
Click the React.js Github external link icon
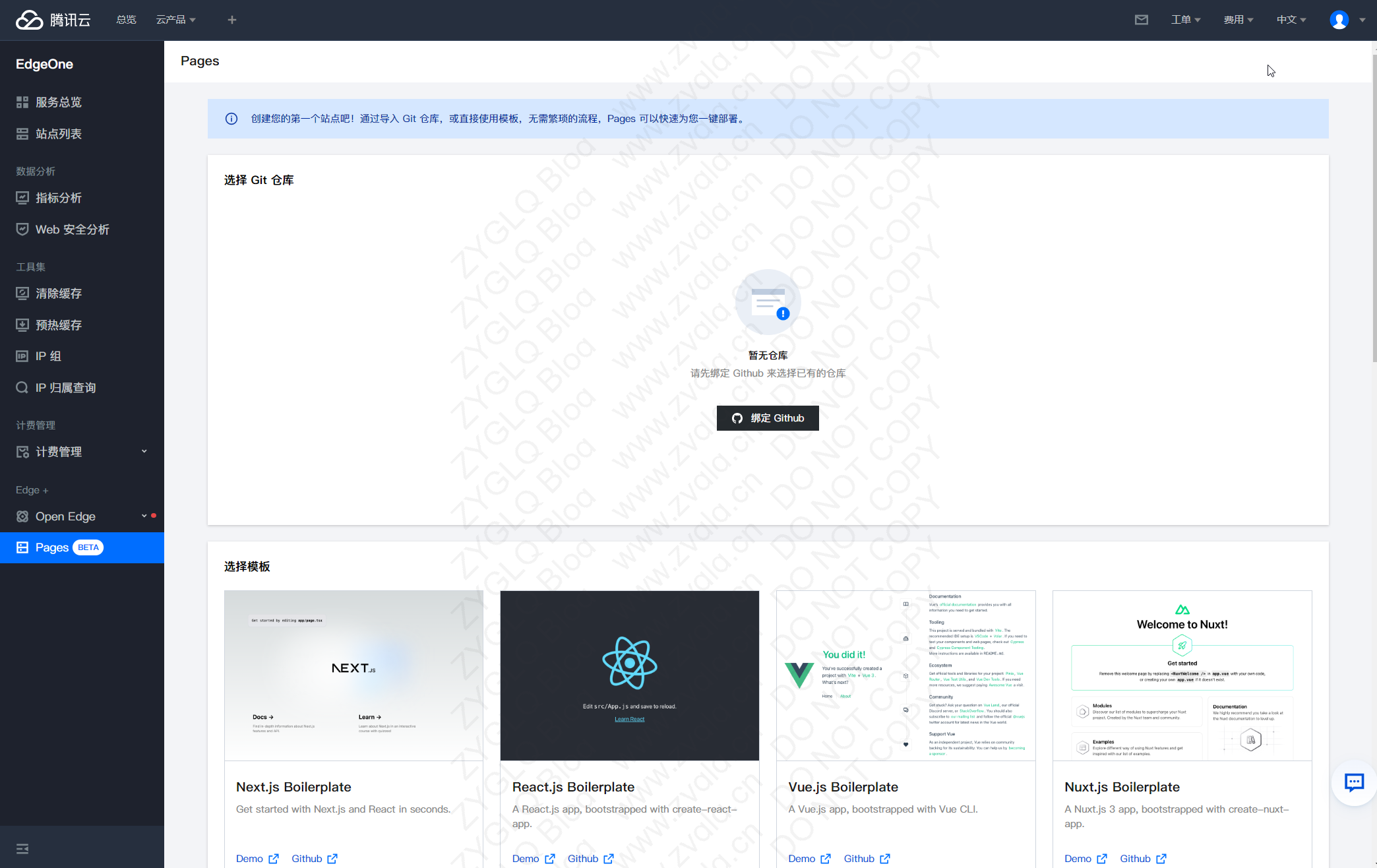click(609, 859)
